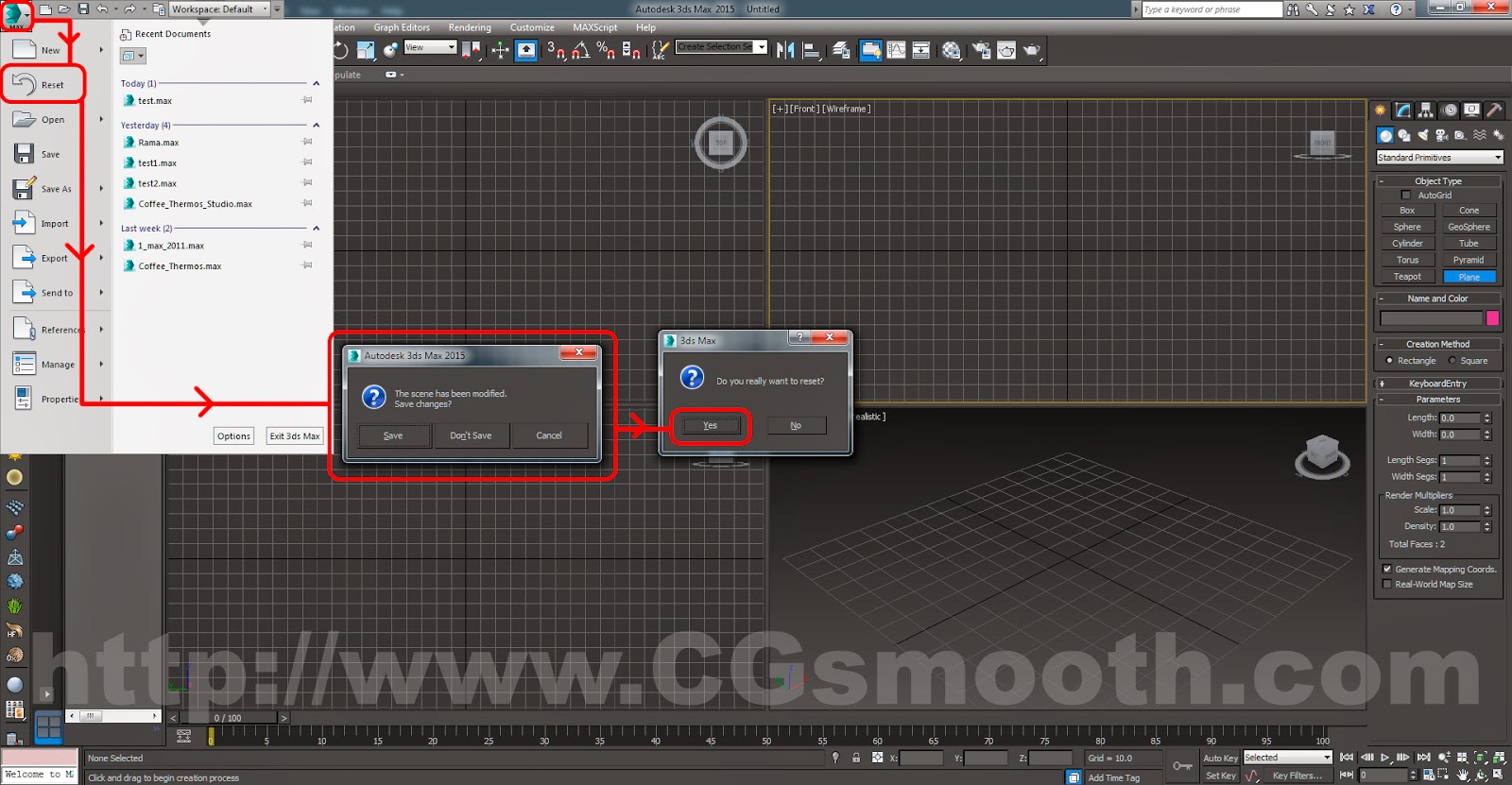Click the Set Keys large key icon
This screenshot has width=1512, height=785.
1182,766
